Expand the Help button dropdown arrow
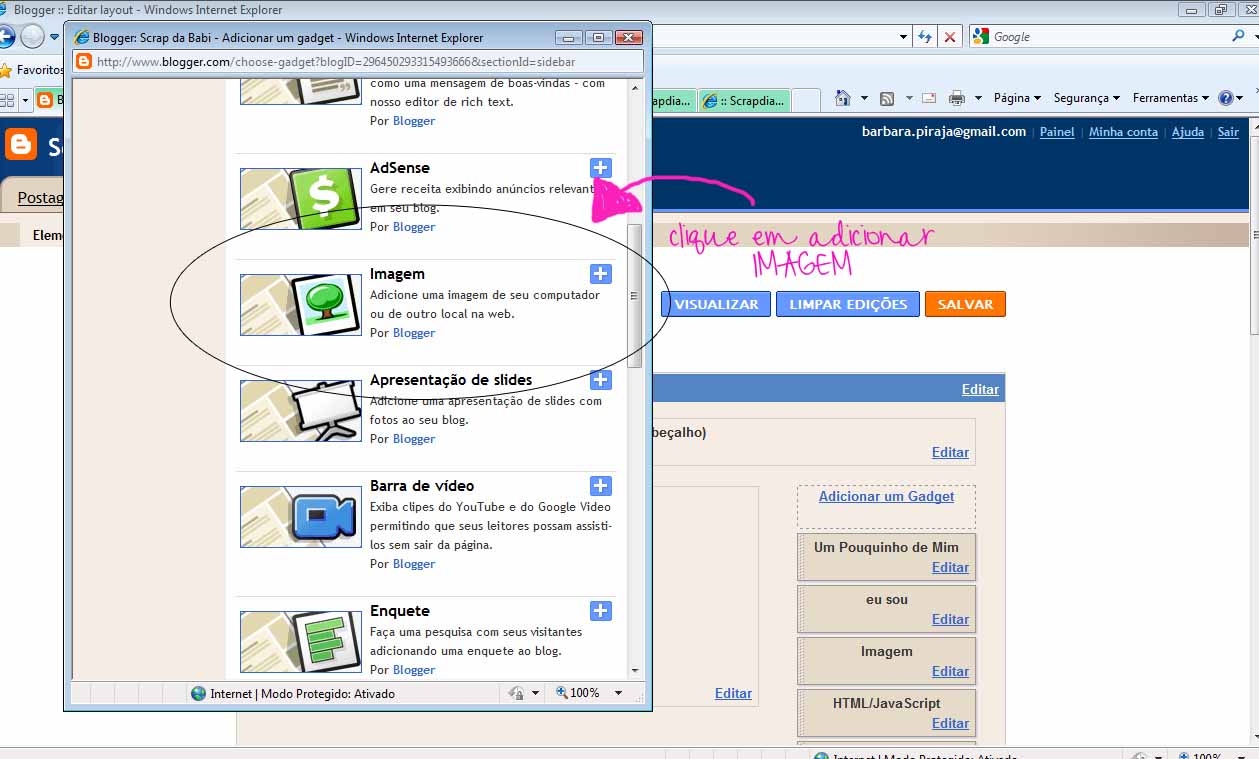Screen dimensions: 1259x759 click(1240, 98)
